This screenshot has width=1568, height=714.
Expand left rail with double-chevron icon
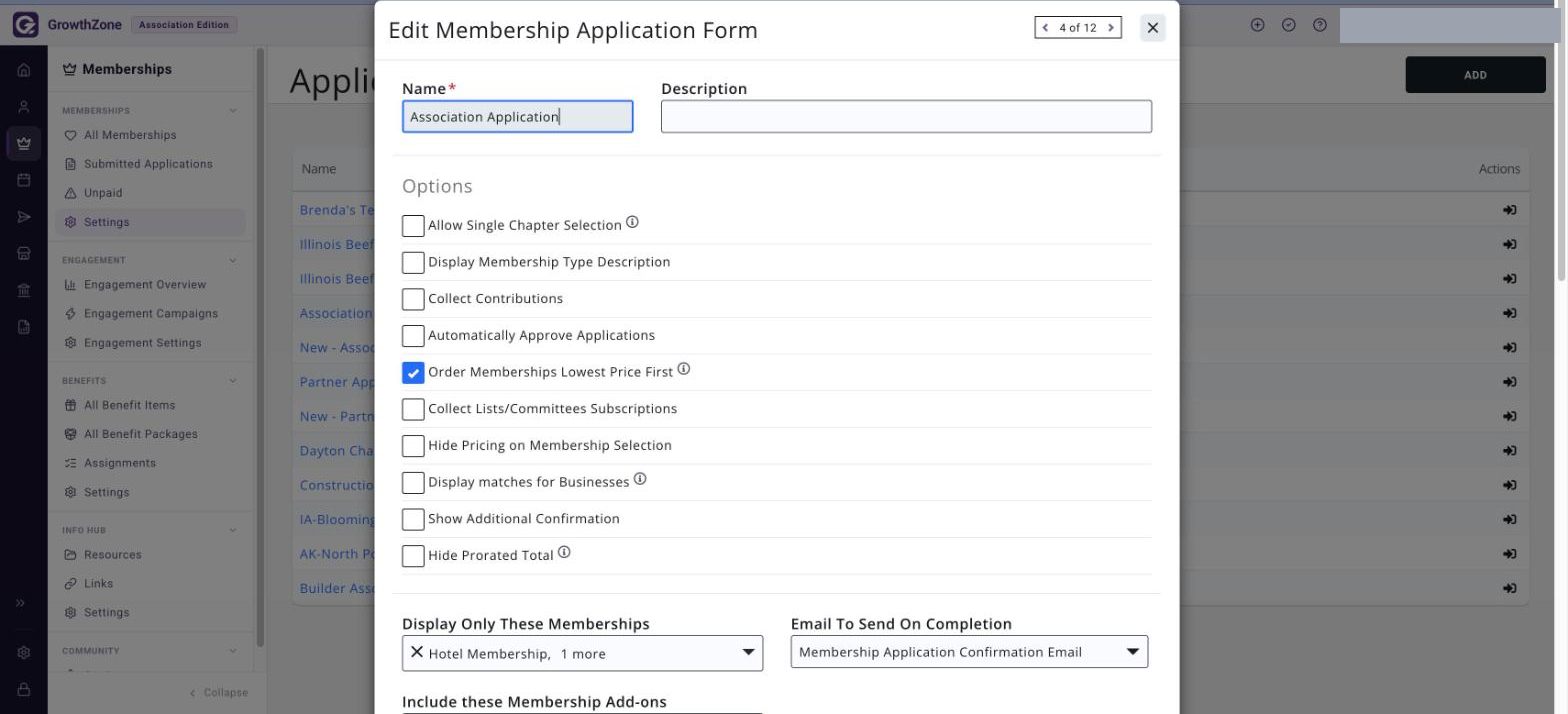[20, 603]
